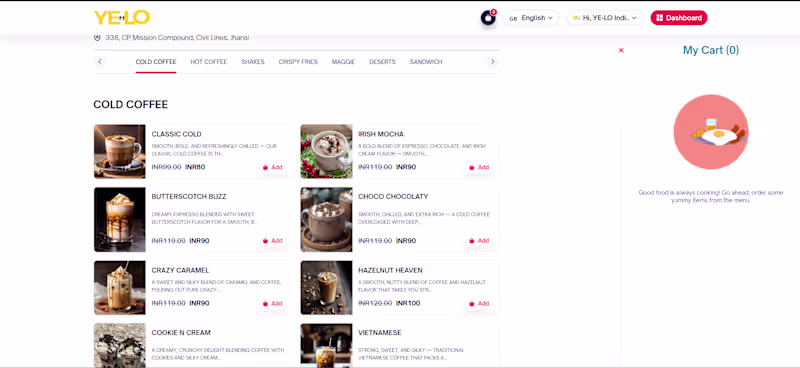Switch to the SHAKES tab
This screenshot has height=368, width=800.
tap(253, 62)
